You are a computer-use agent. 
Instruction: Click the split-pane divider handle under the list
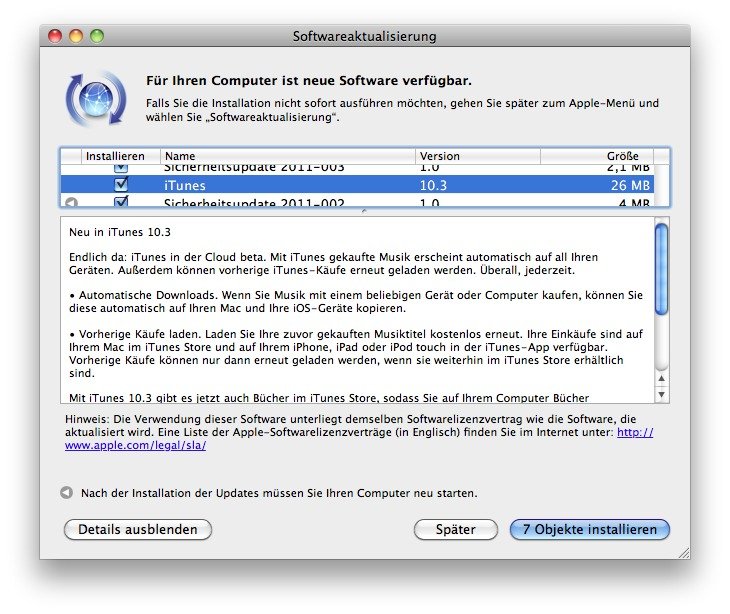click(x=364, y=211)
